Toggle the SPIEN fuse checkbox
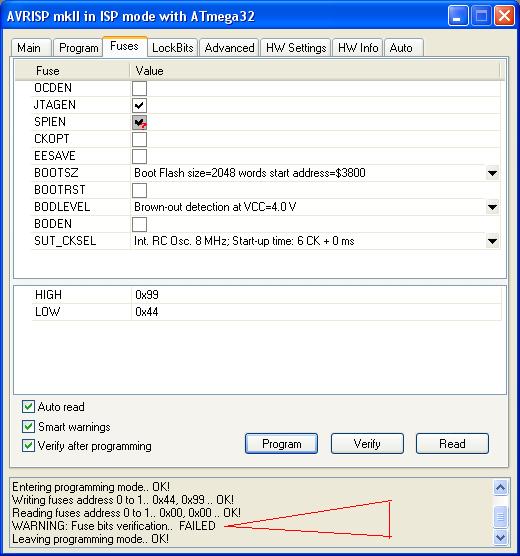The width and height of the screenshot is (520, 556). tap(139, 122)
